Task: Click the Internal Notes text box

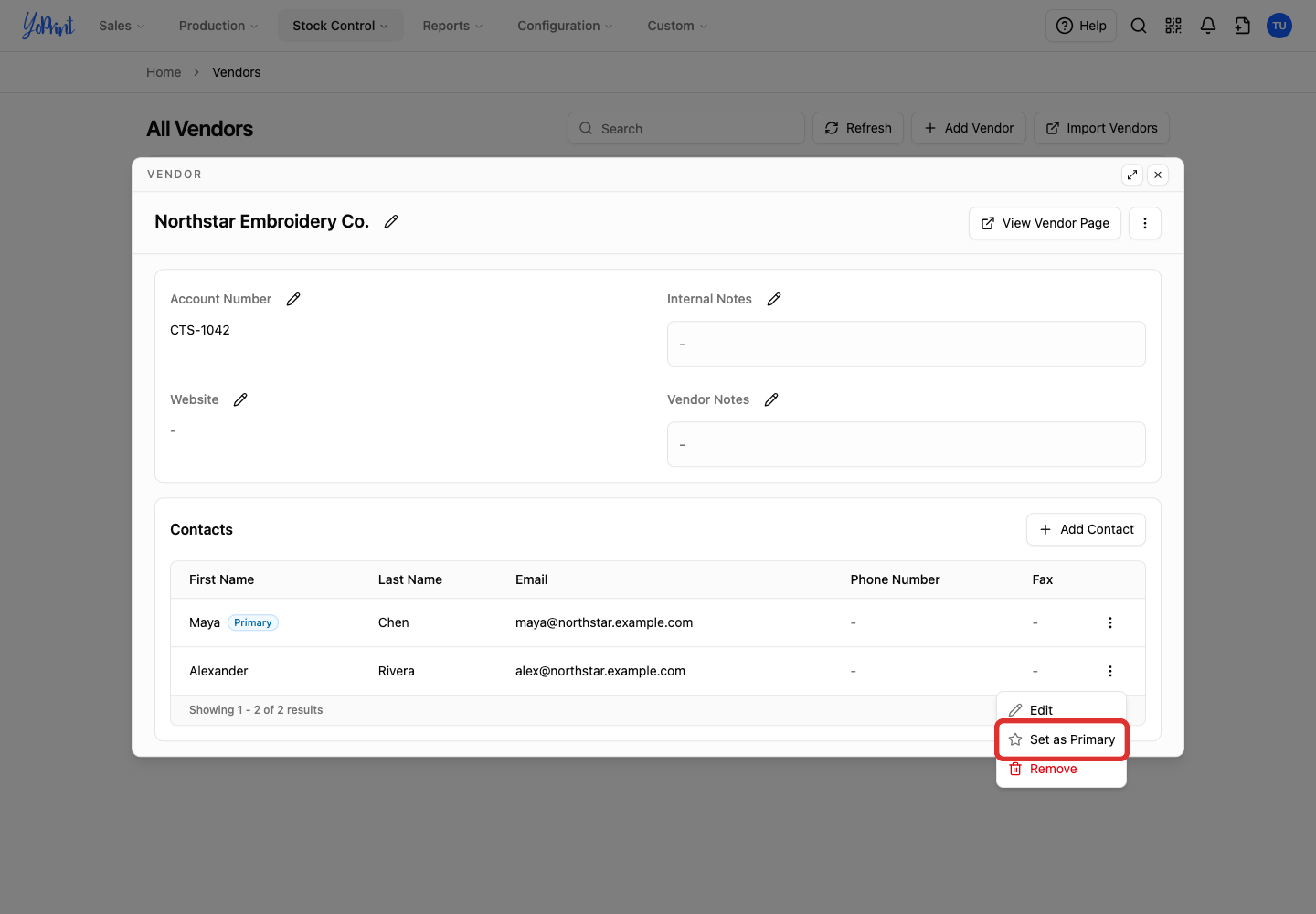Action: coord(907,344)
